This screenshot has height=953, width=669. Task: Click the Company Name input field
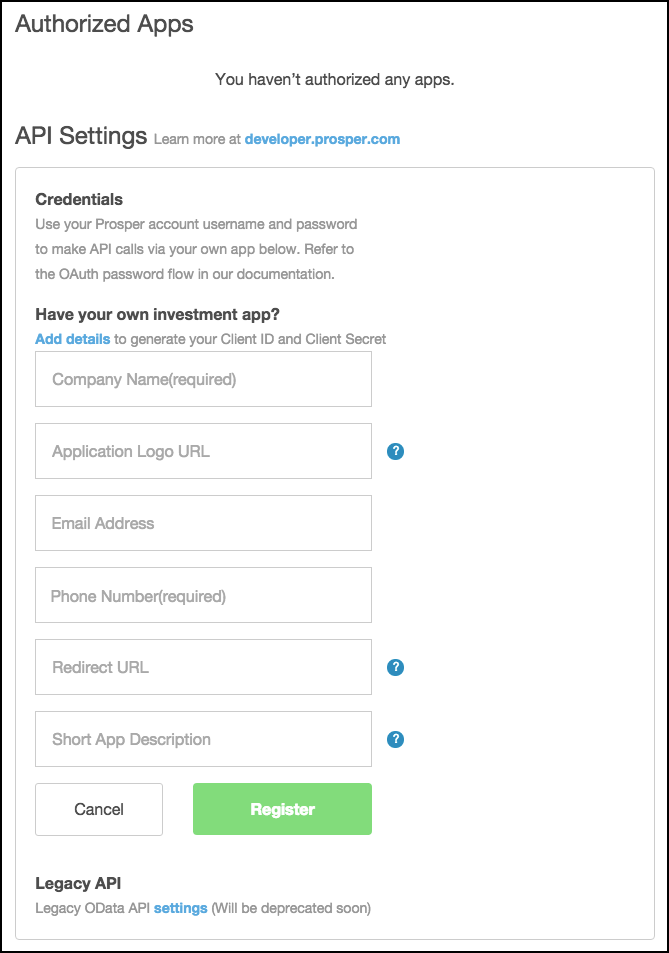point(203,379)
